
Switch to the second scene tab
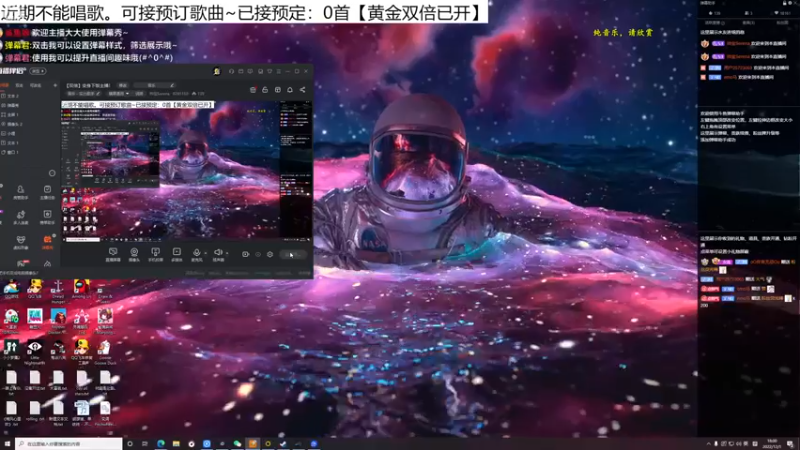click(19, 85)
